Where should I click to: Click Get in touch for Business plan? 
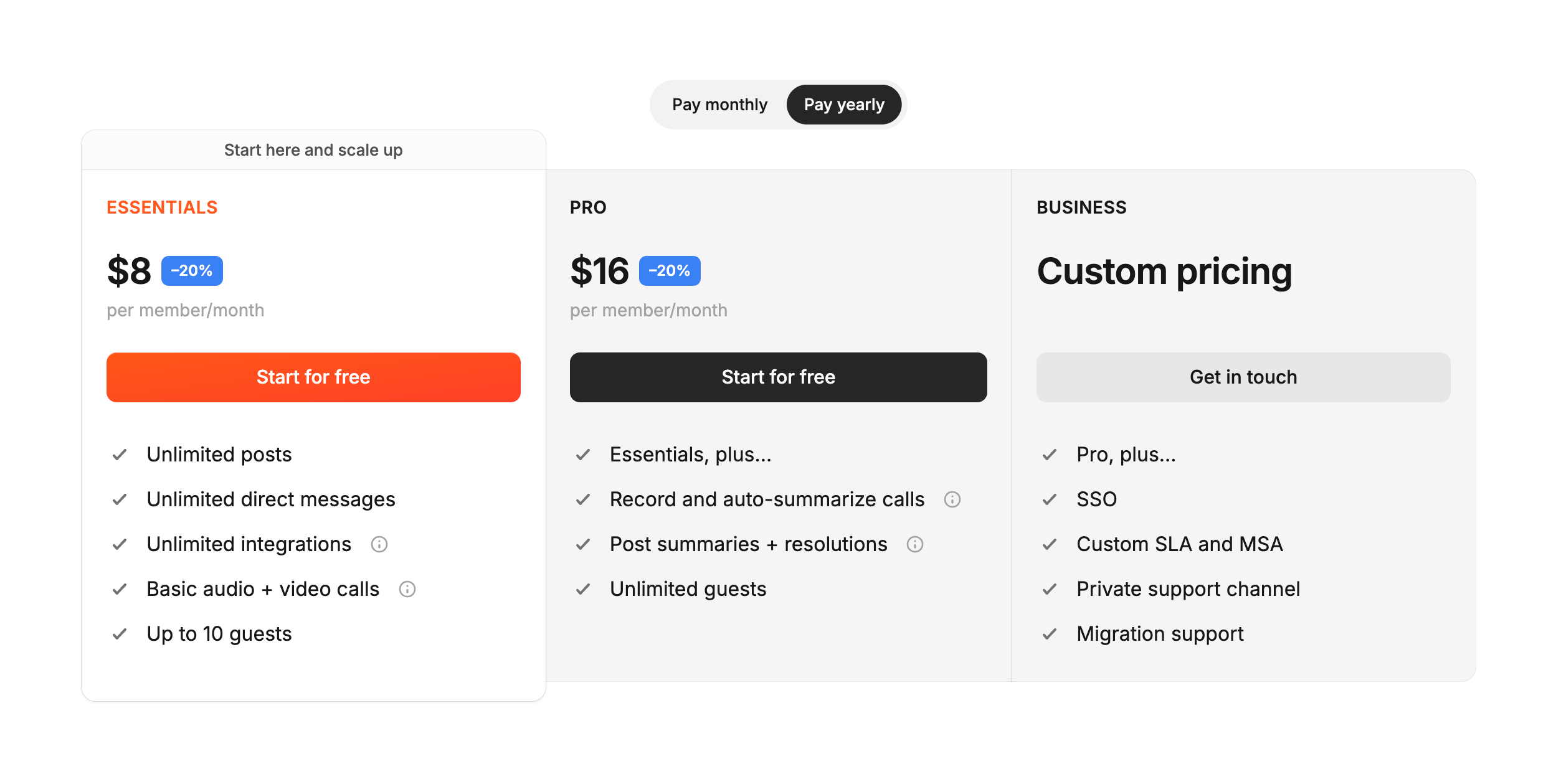click(x=1243, y=377)
